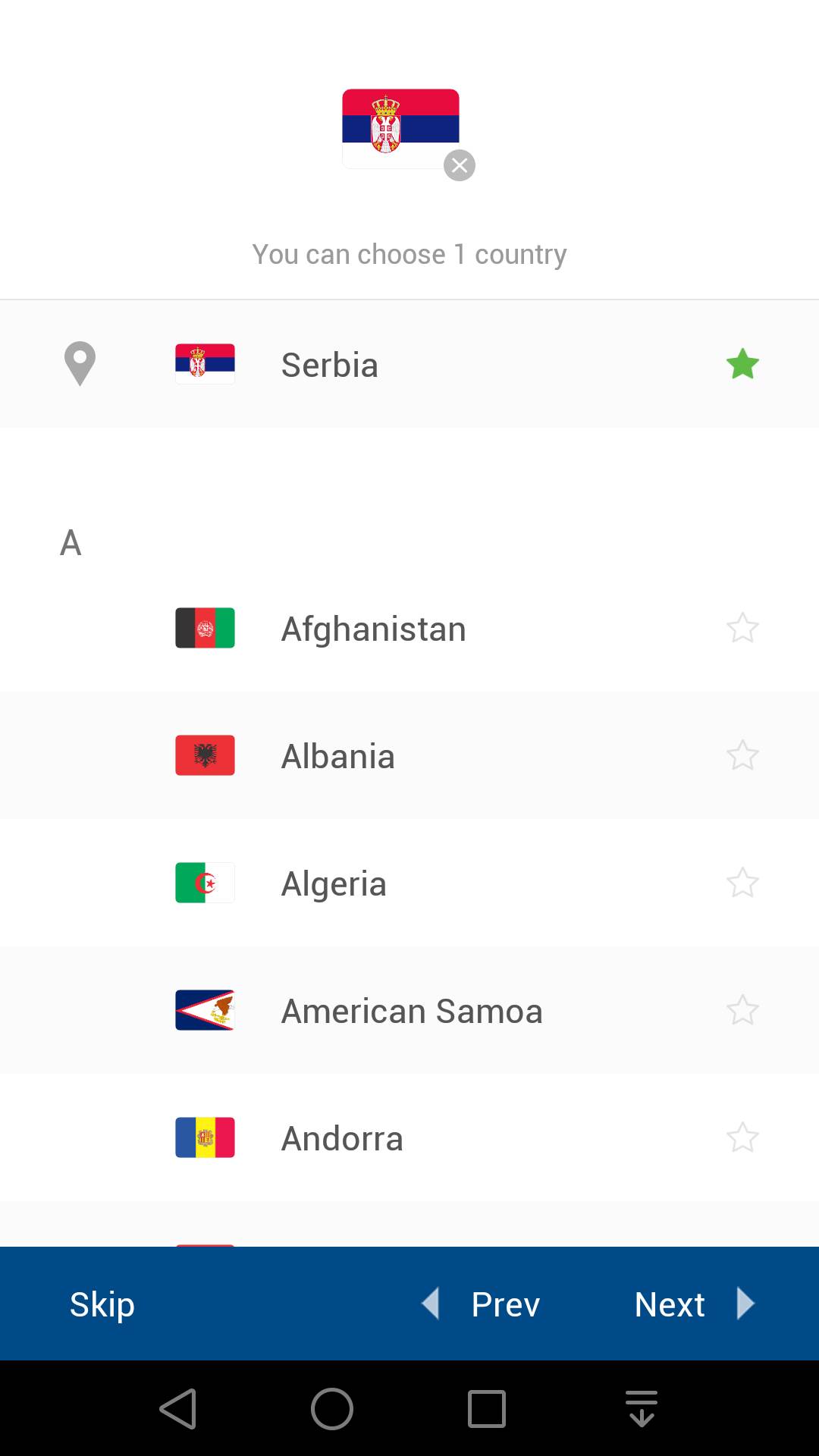The height and width of the screenshot is (1456, 819).
Task: Tap the Afghanistan flag icon
Action: [x=205, y=628]
